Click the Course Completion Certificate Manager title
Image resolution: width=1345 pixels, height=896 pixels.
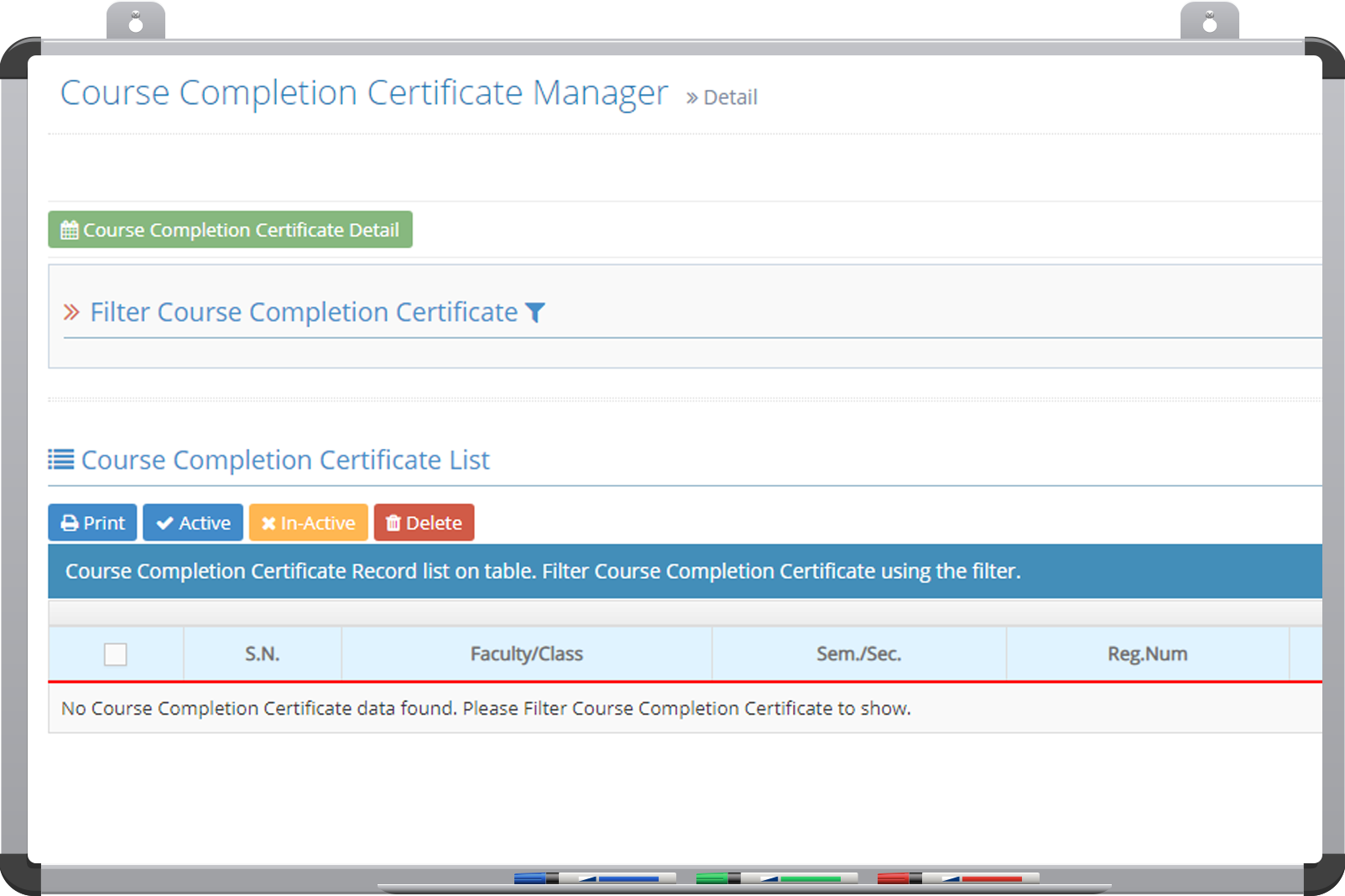click(364, 93)
